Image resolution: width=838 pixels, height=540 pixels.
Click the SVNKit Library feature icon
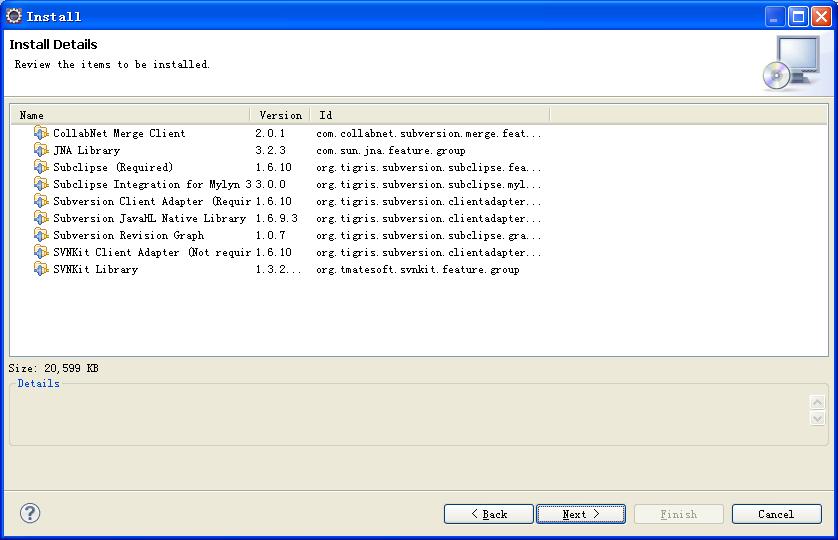pyautogui.click(x=41, y=269)
